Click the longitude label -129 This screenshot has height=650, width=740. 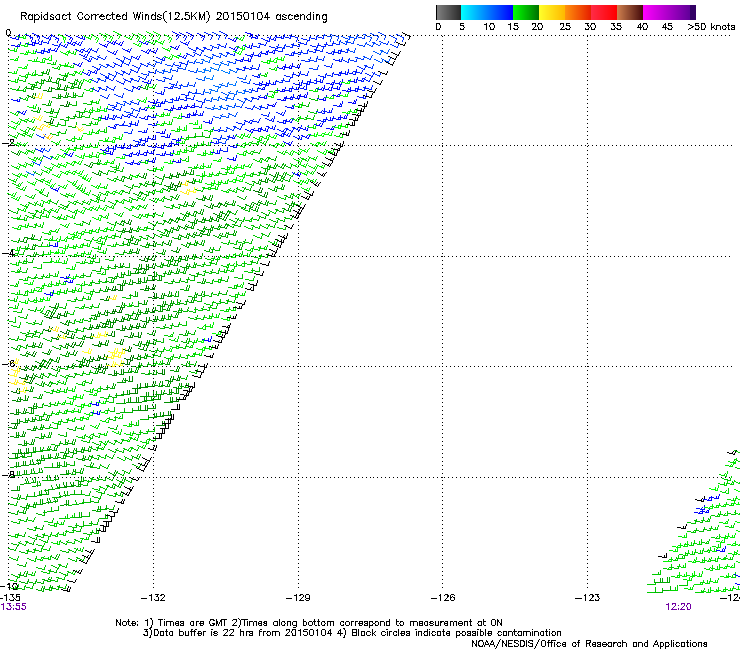pyautogui.click(x=298, y=598)
